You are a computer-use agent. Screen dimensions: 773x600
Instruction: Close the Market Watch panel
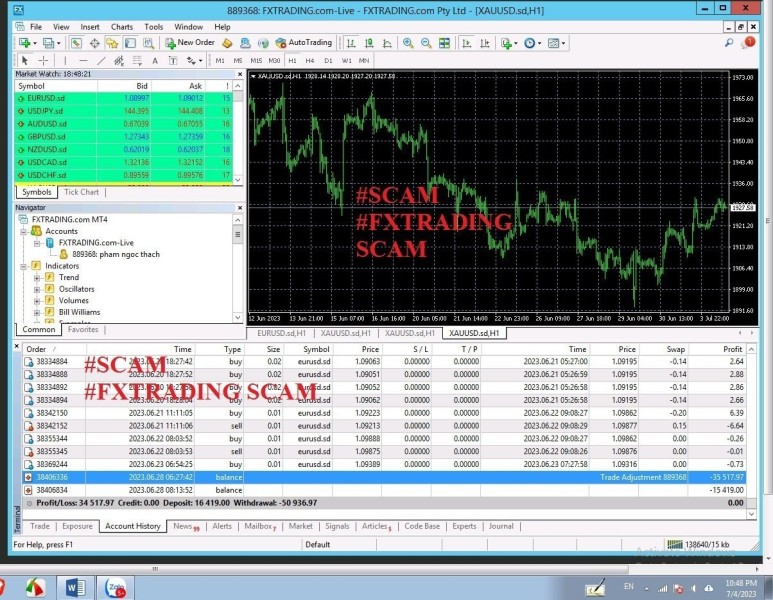pos(240,74)
